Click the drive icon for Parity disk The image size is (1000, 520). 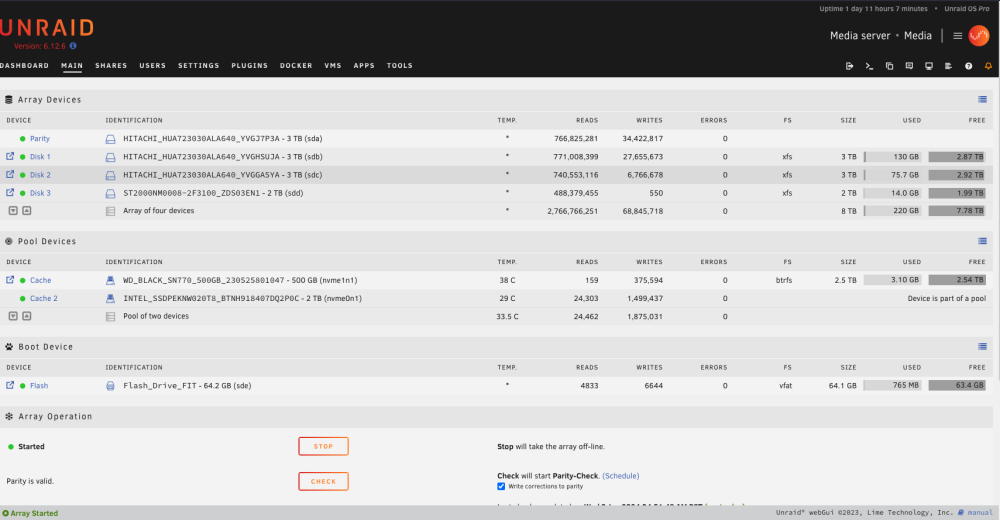pyautogui.click(x=110, y=138)
